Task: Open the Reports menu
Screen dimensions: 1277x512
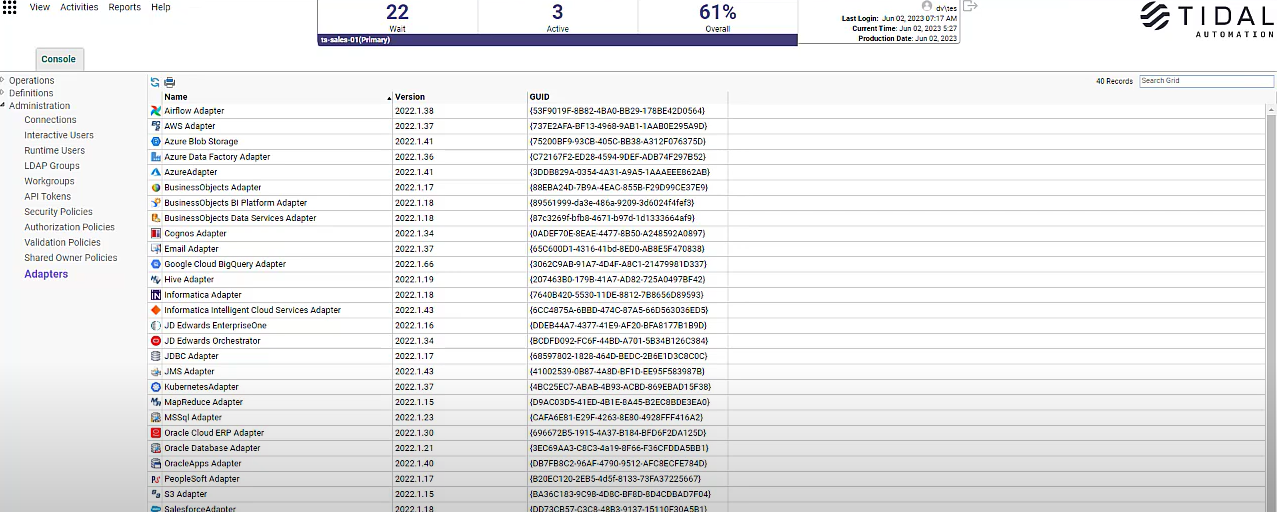Action: [124, 7]
